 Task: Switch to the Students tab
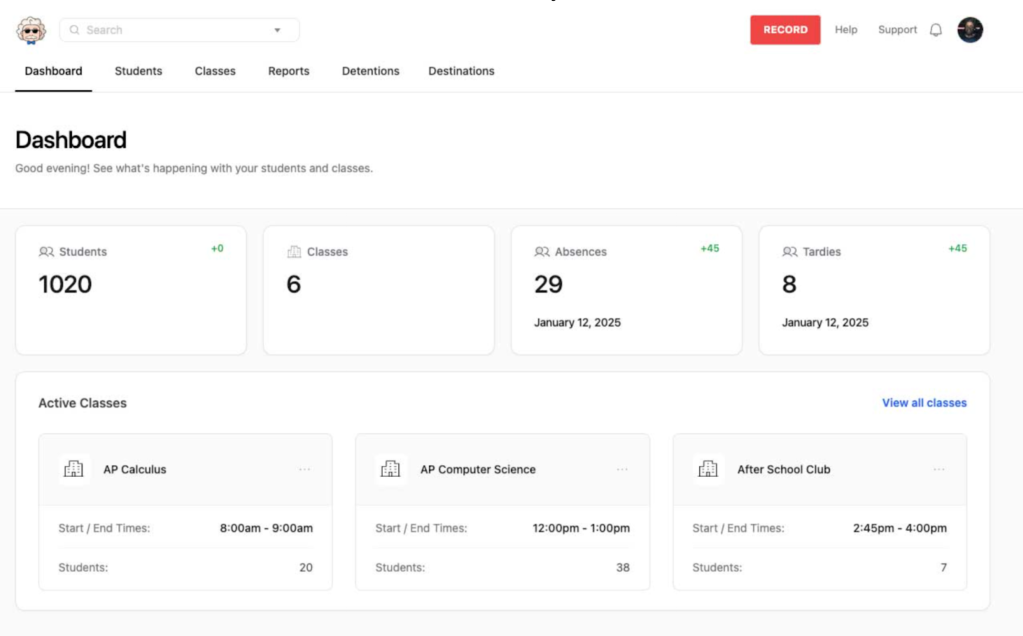[x=138, y=71]
